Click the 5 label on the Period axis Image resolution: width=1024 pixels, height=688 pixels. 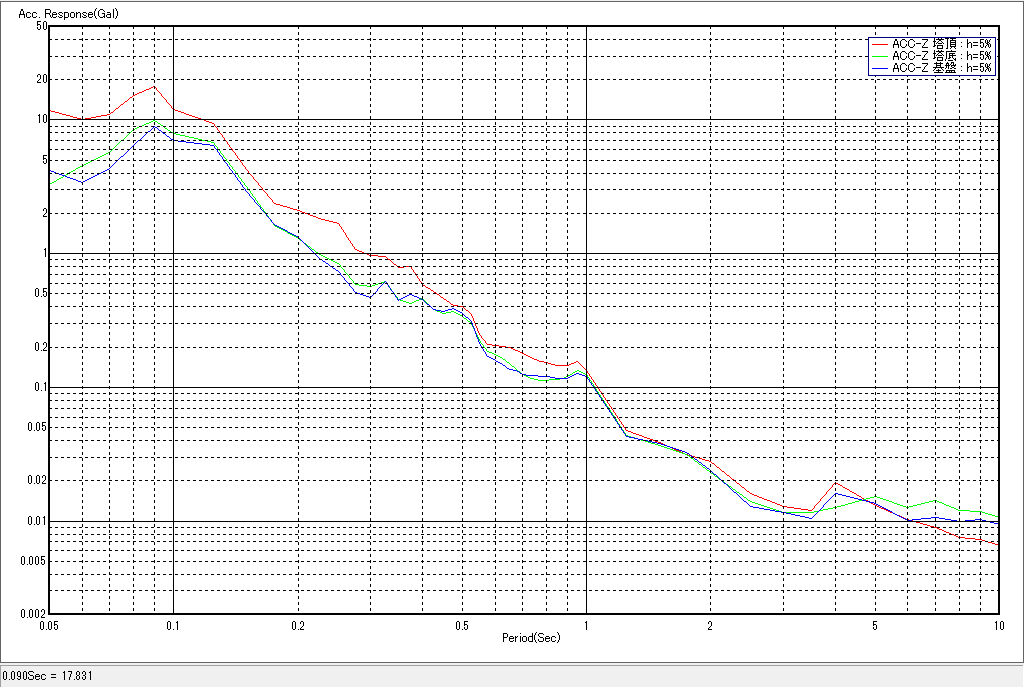click(875, 626)
